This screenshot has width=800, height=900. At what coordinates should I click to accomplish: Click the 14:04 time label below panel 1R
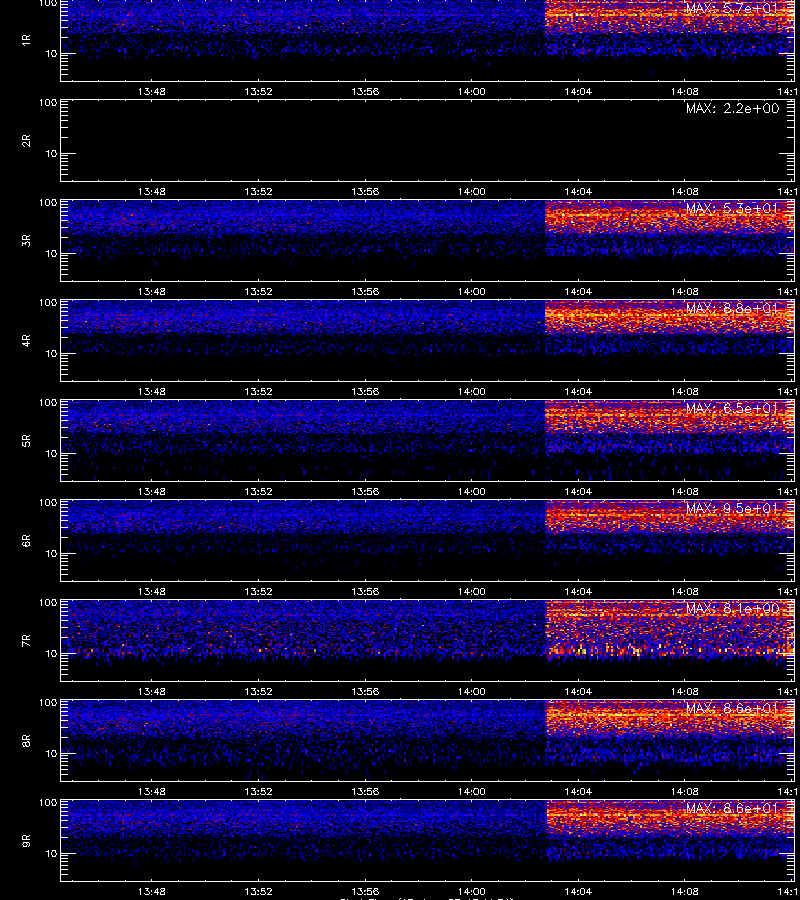pyautogui.click(x=578, y=91)
